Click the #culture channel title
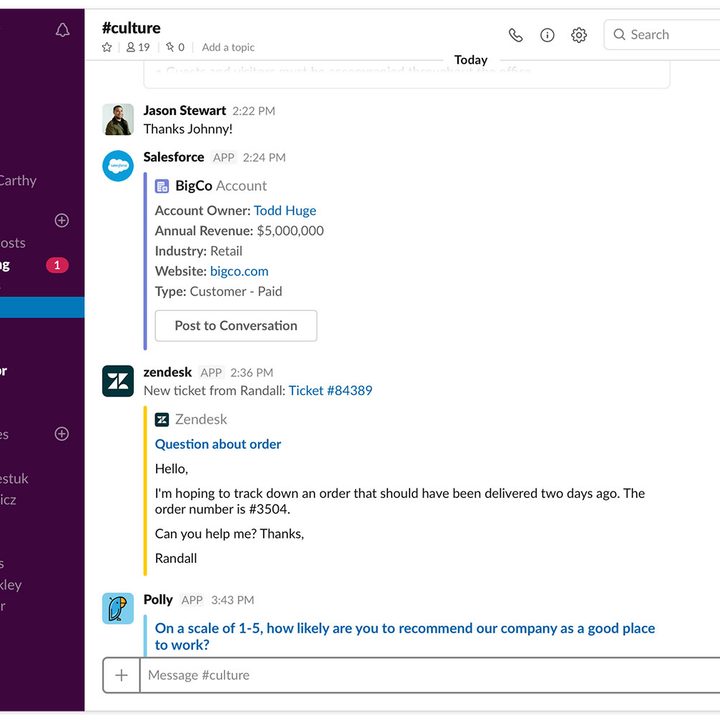 [x=131, y=28]
